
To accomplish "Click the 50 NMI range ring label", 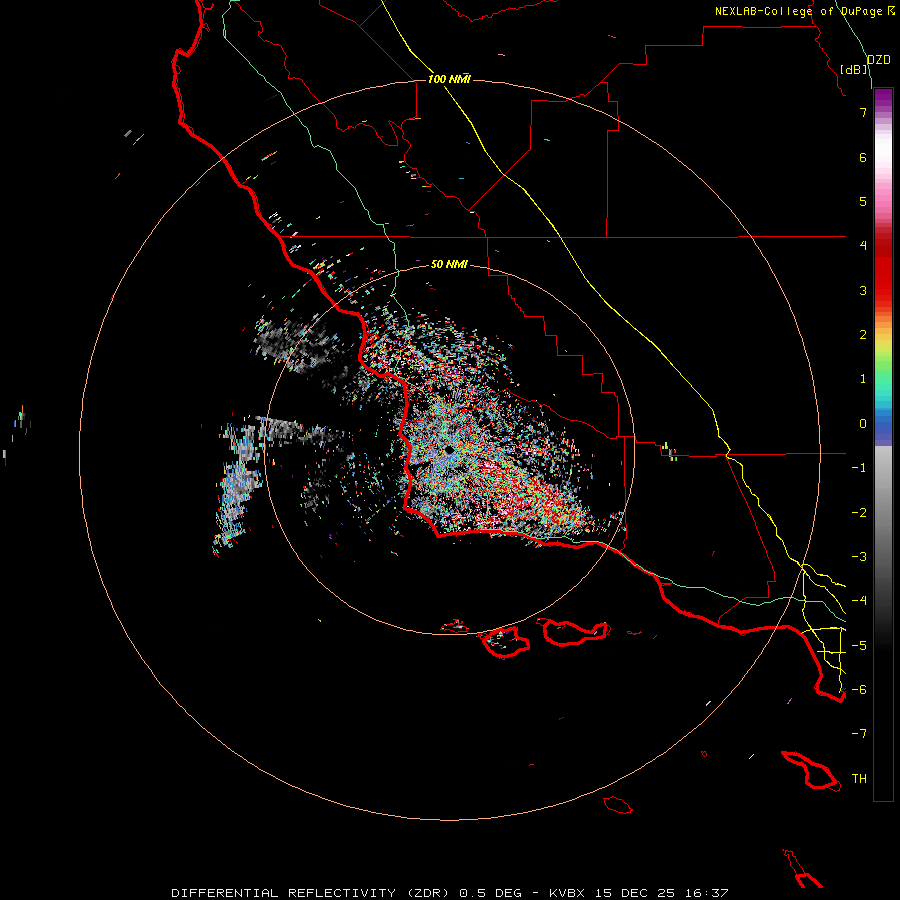I will pos(449,264).
